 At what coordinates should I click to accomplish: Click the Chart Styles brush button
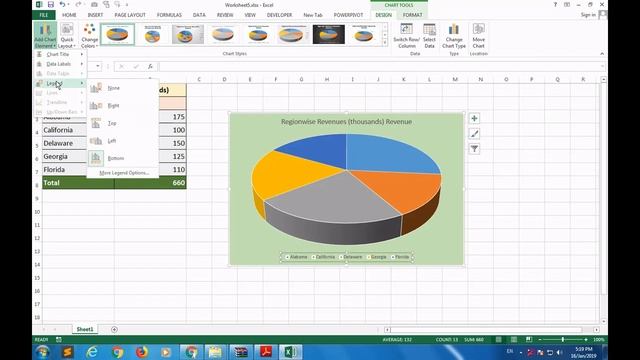point(474,133)
